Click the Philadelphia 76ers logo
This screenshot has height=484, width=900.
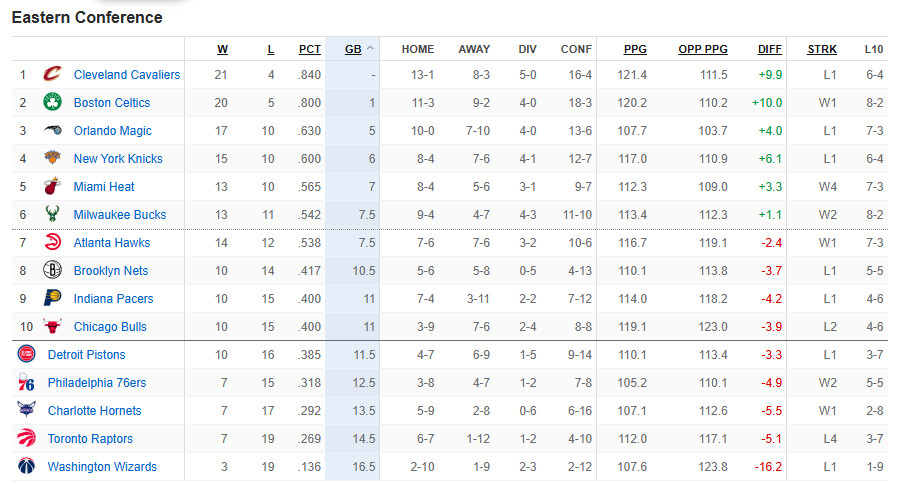click(26, 382)
